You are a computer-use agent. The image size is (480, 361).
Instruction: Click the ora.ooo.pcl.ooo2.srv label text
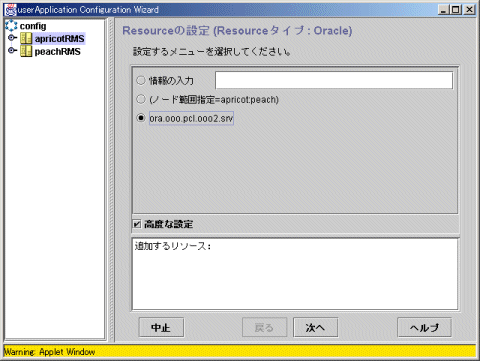coord(191,118)
